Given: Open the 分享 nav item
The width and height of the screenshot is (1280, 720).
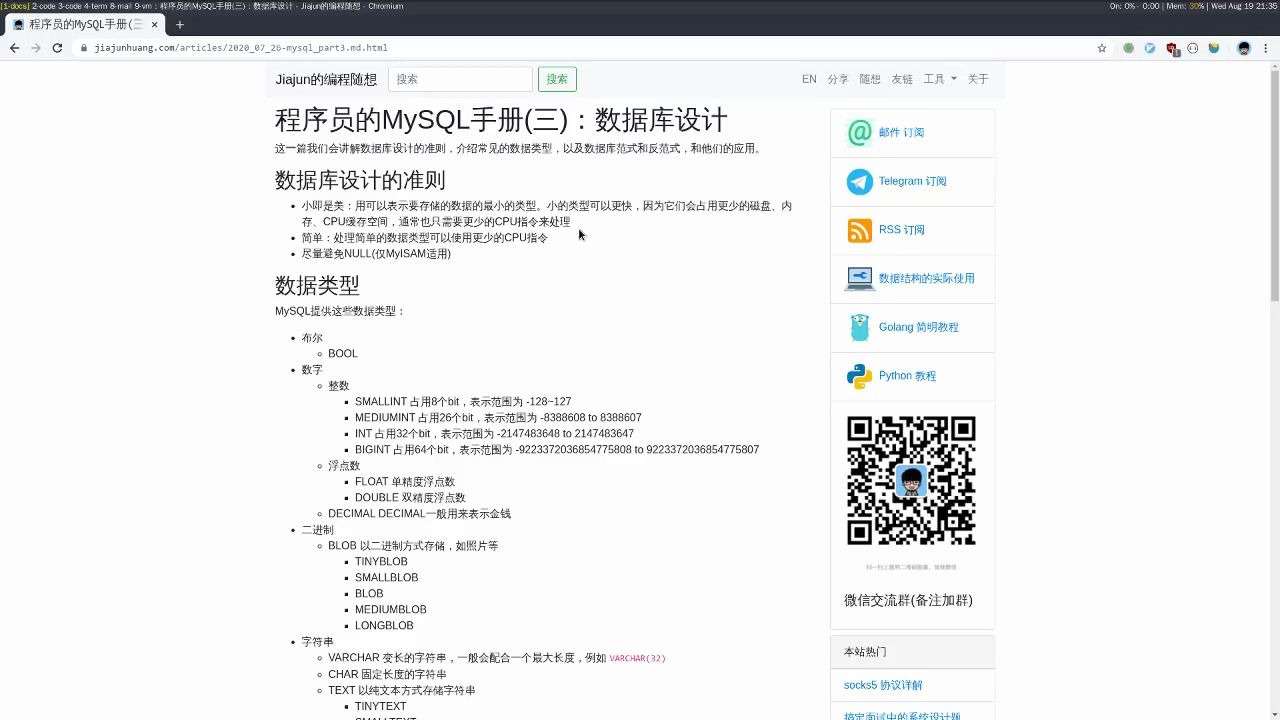Looking at the screenshot, I should (x=838, y=79).
